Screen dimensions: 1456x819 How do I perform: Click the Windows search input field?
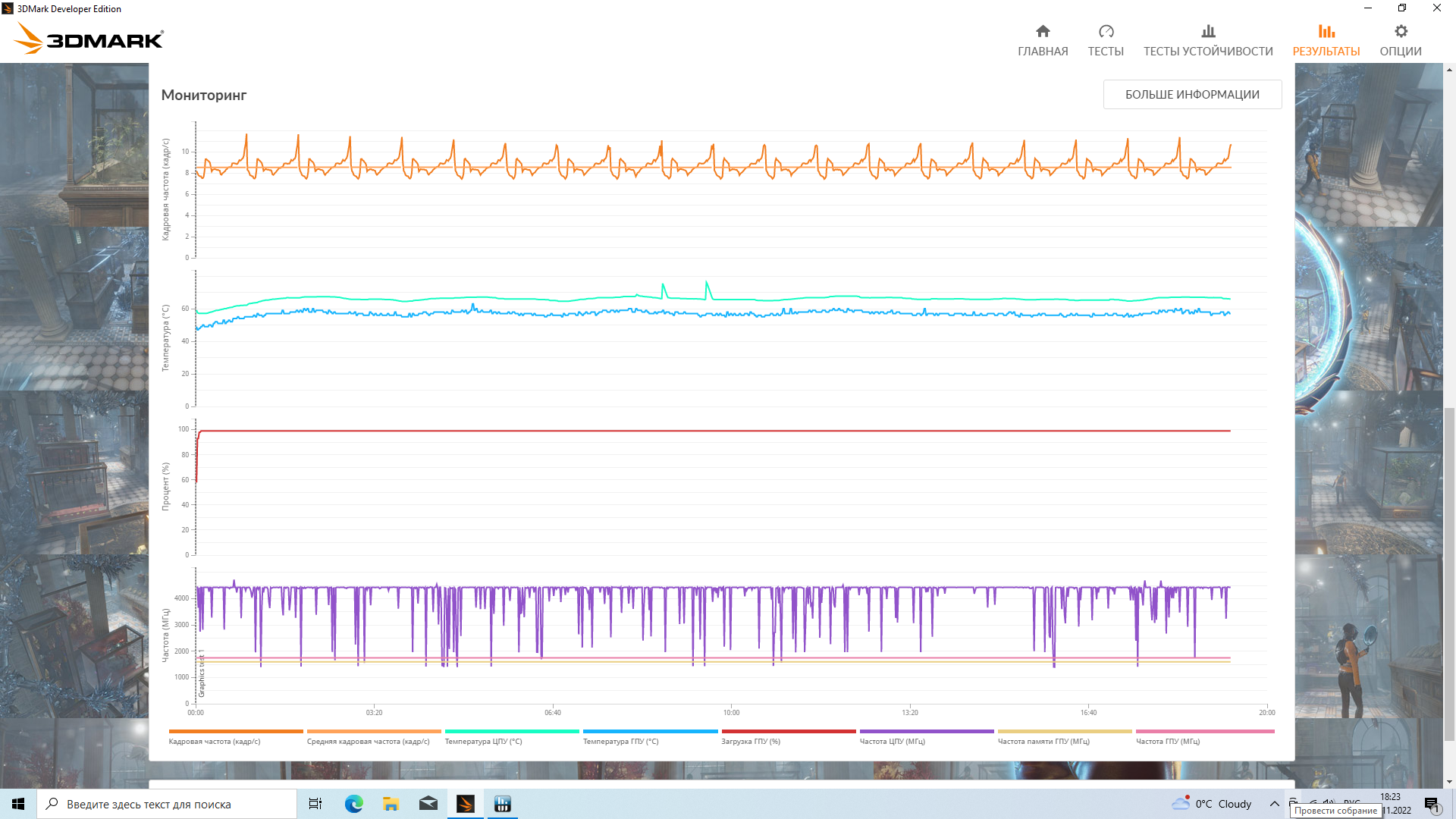167,804
